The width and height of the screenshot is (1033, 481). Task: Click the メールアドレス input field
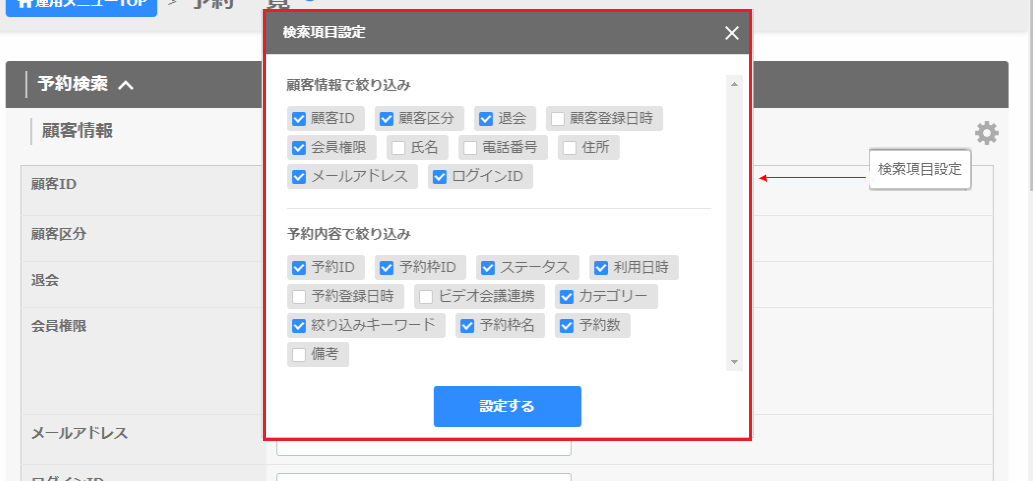click(x=423, y=446)
